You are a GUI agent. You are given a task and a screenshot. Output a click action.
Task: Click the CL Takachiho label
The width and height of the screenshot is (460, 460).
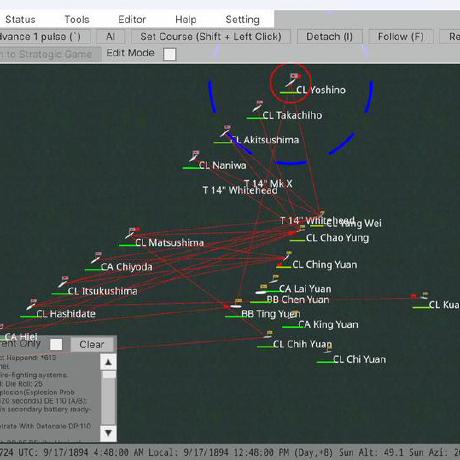(x=292, y=115)
